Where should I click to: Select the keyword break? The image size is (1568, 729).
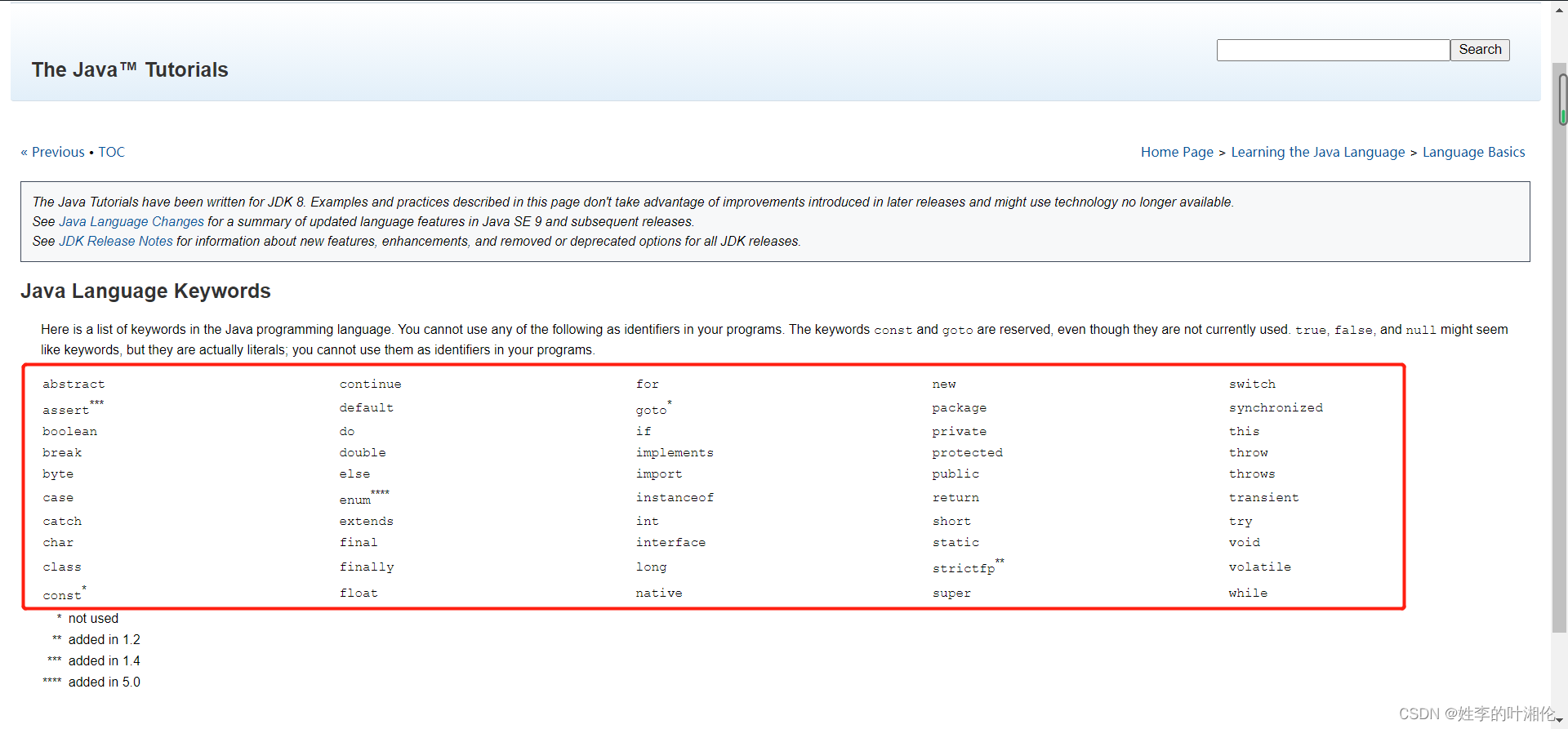(x=62, y=452)
